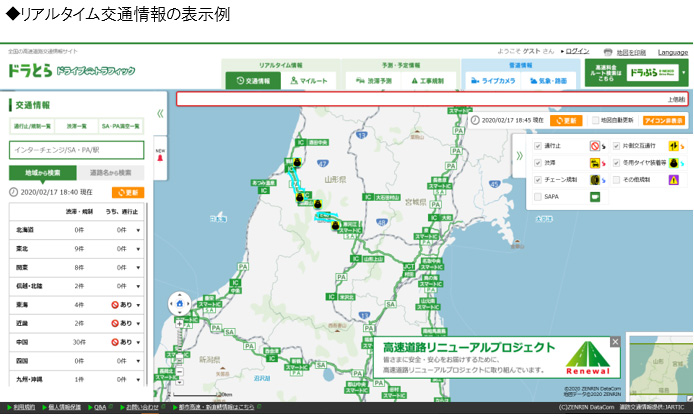
Task: Click the インターチェンジ/SA・PA search field
Action: click(x=75, y=149)
